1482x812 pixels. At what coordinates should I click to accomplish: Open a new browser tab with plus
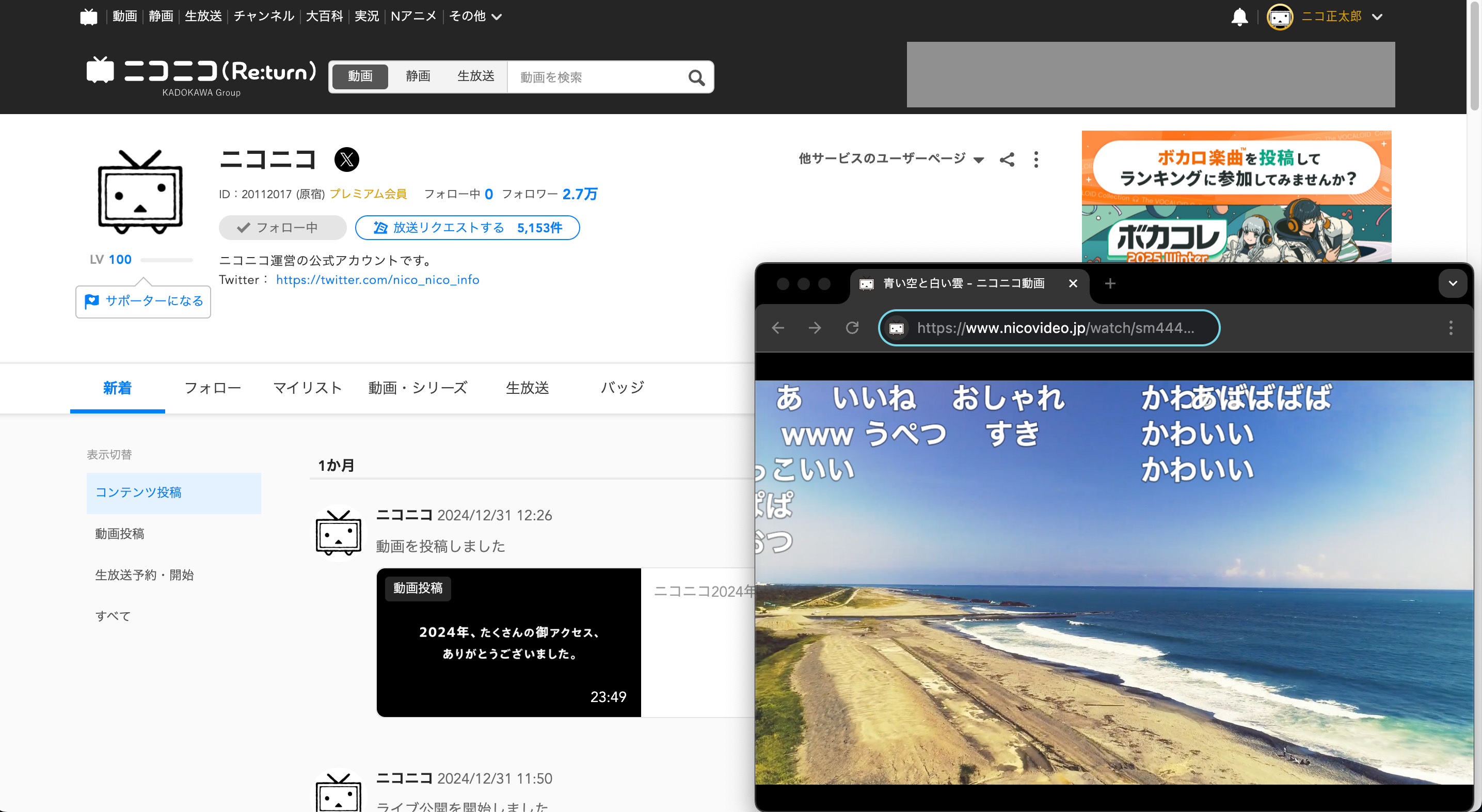(x=1110, y=283)
